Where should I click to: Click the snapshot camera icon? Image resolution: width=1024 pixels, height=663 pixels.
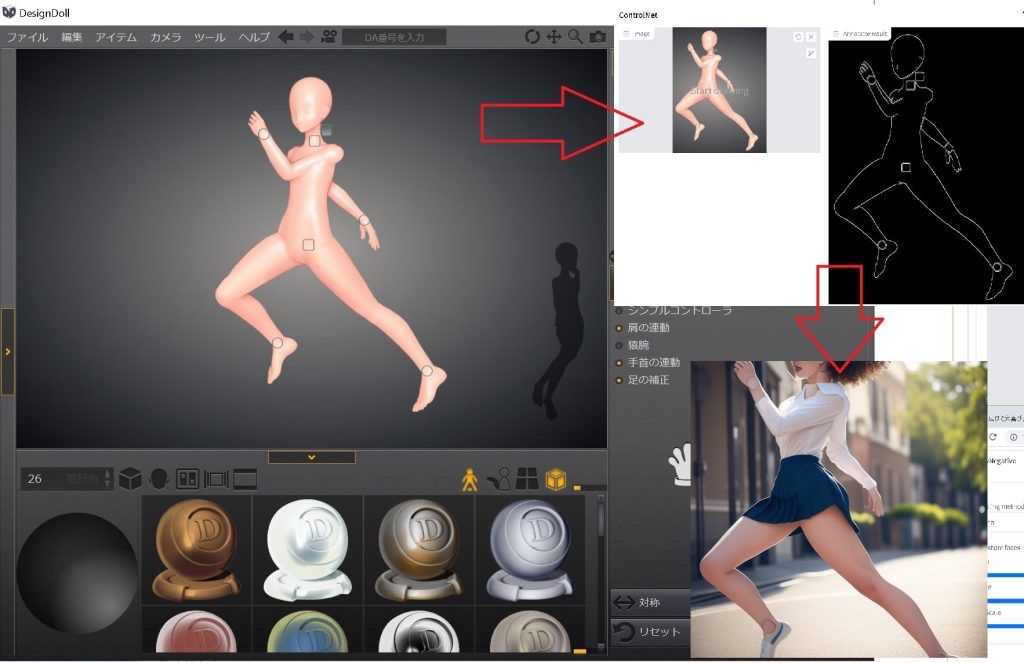(598, 37)
